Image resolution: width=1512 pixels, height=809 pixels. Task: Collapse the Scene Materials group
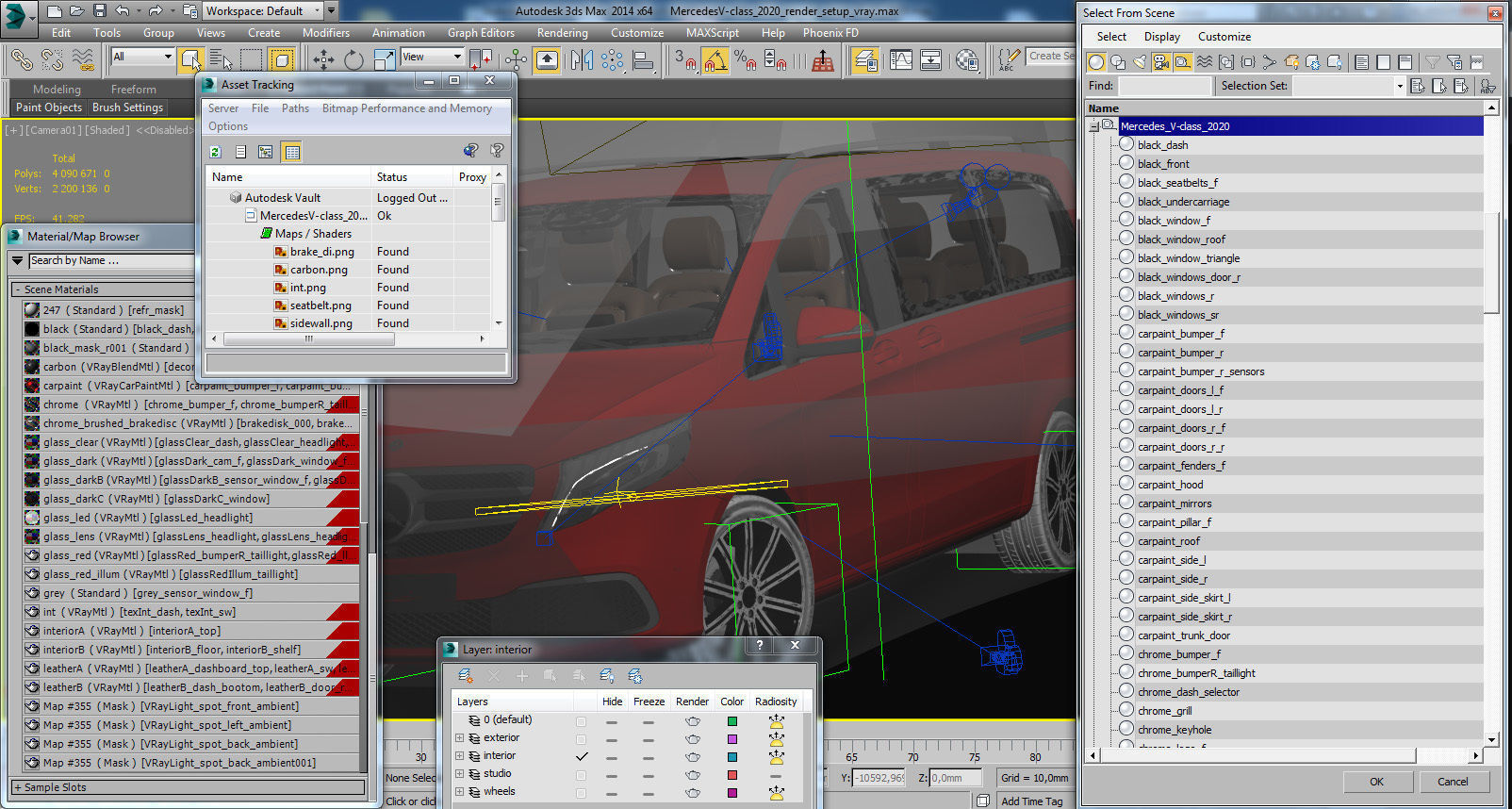click(18, 289)
